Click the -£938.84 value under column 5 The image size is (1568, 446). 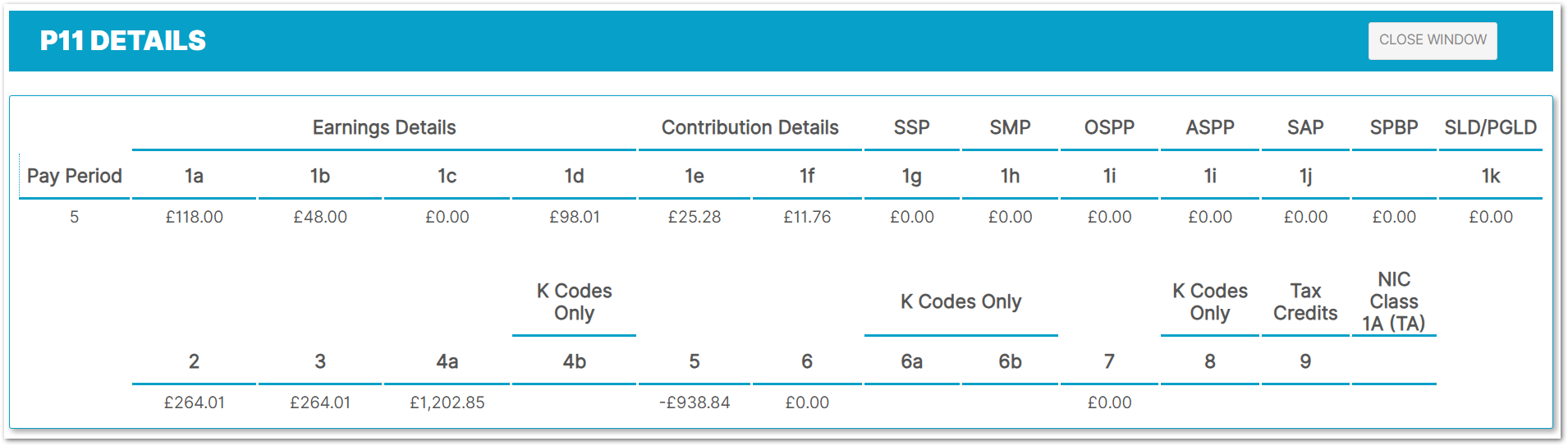click(694, 402)
